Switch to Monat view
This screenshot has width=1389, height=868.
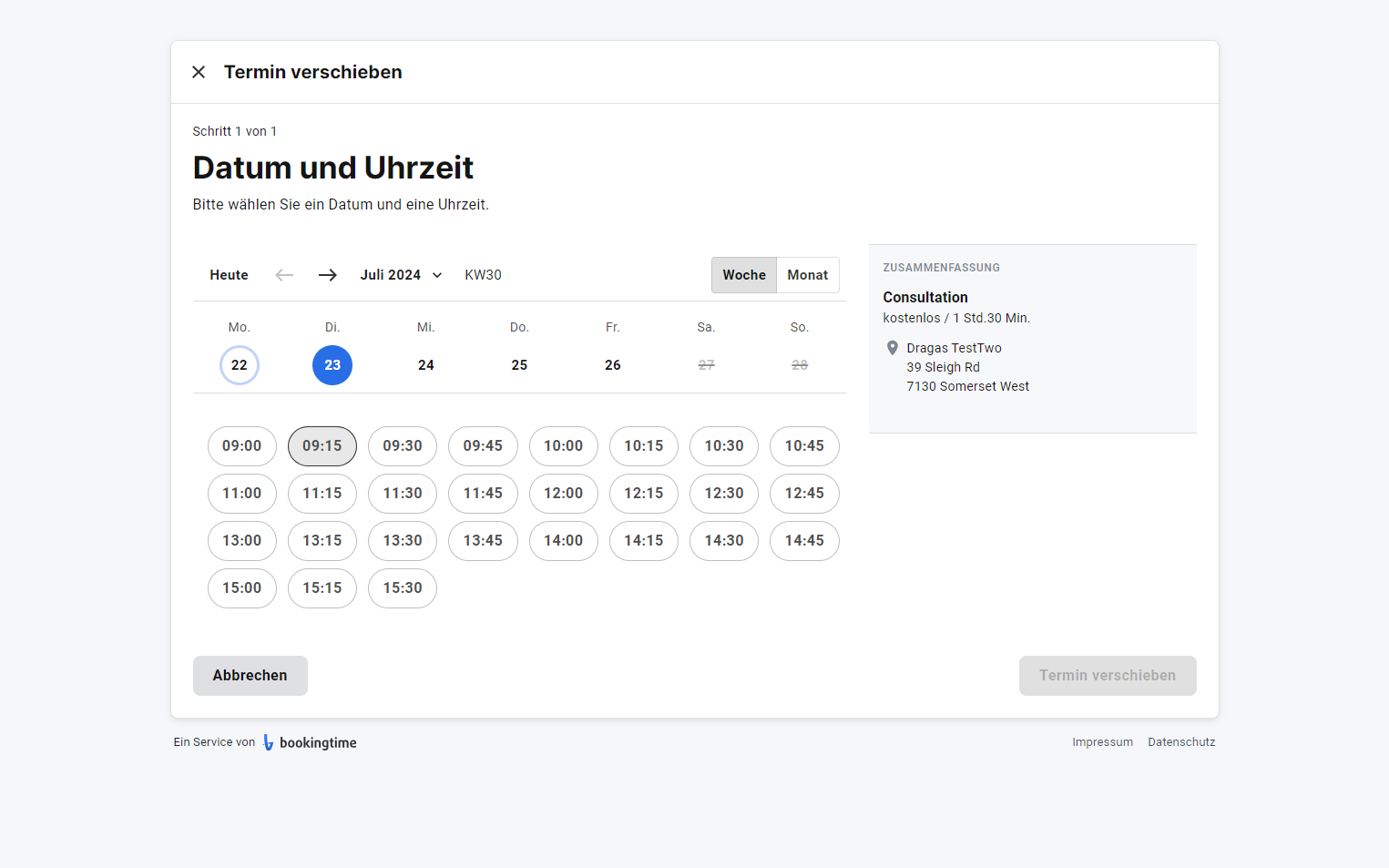click(808, 275)
